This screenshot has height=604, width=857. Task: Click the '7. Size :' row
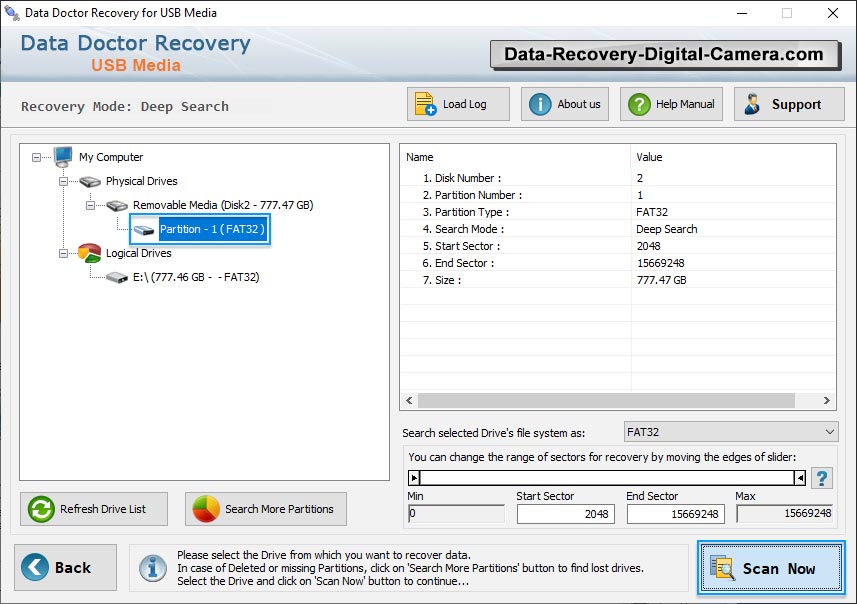pyautogui.click(x=618, y=280)
